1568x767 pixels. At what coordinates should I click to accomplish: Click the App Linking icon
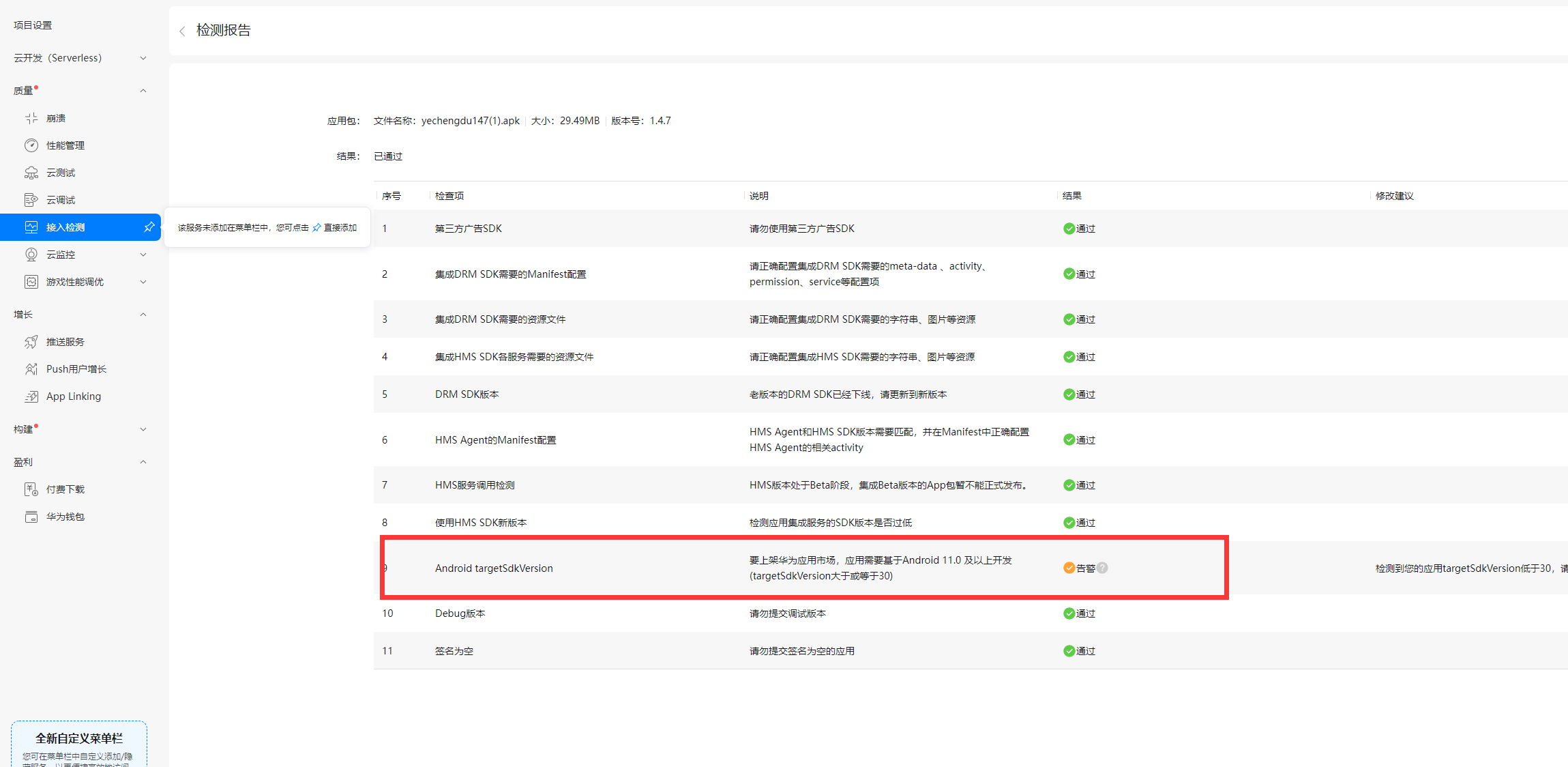[x=31, y=396]
